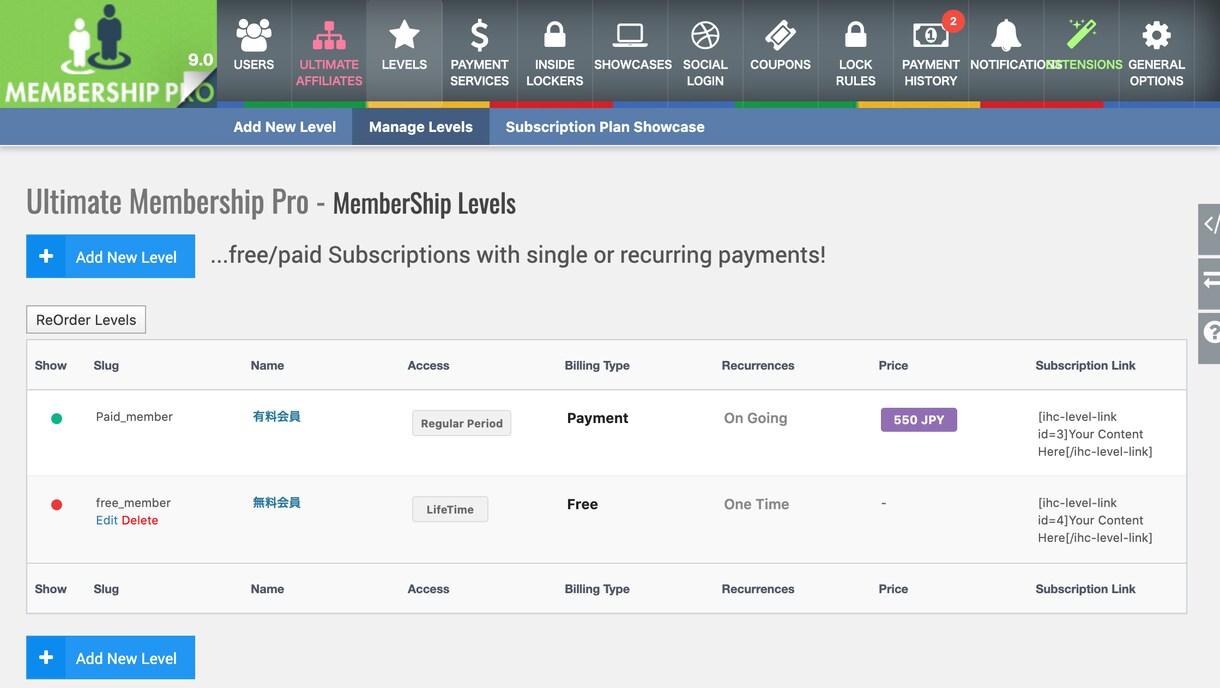Image resolution: width=1220 pixels, height=688 pixels.
Task: Click the bold Free billing type text
Action: click(582, 504)
